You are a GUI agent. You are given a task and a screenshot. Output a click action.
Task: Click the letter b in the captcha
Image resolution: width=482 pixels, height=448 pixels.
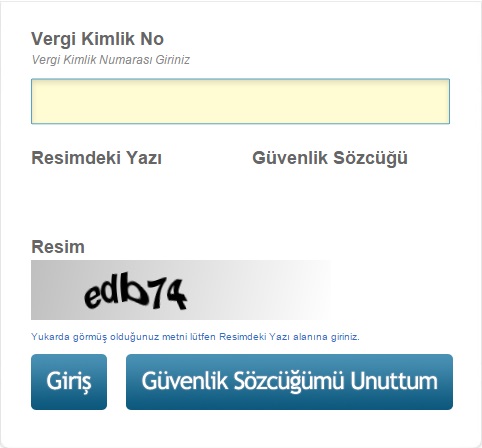[138, 289]
